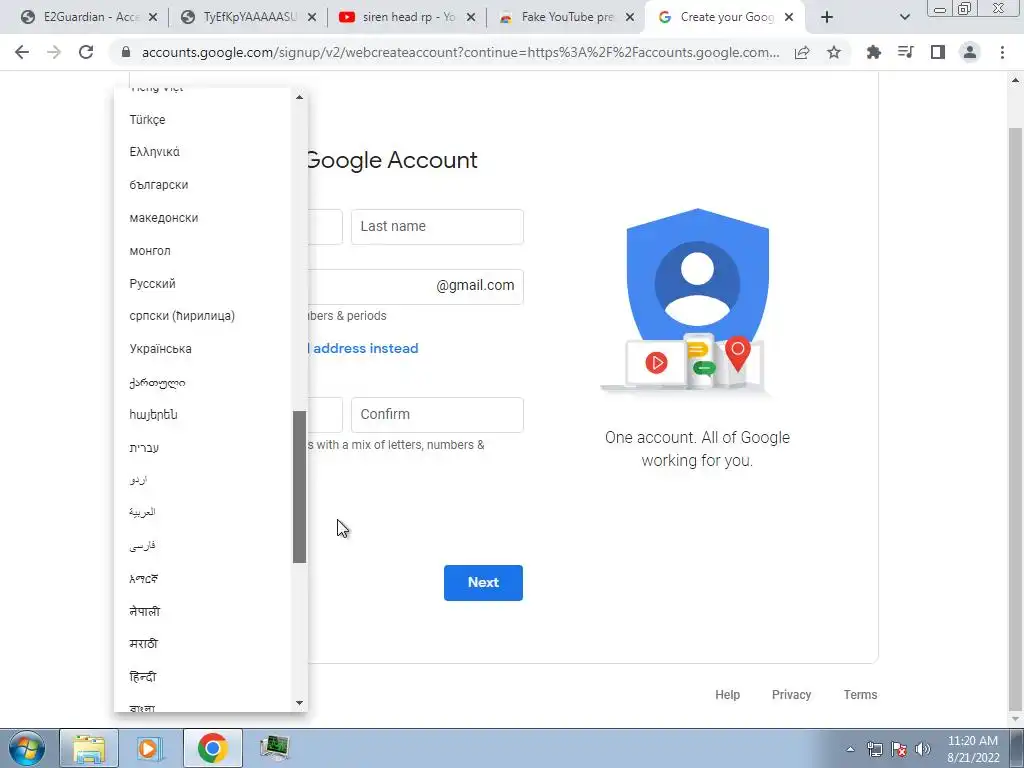Viewport: 1024px width, 768px height.
Task: Open the monitor app taskbar icon
Action: coord(274,748)
